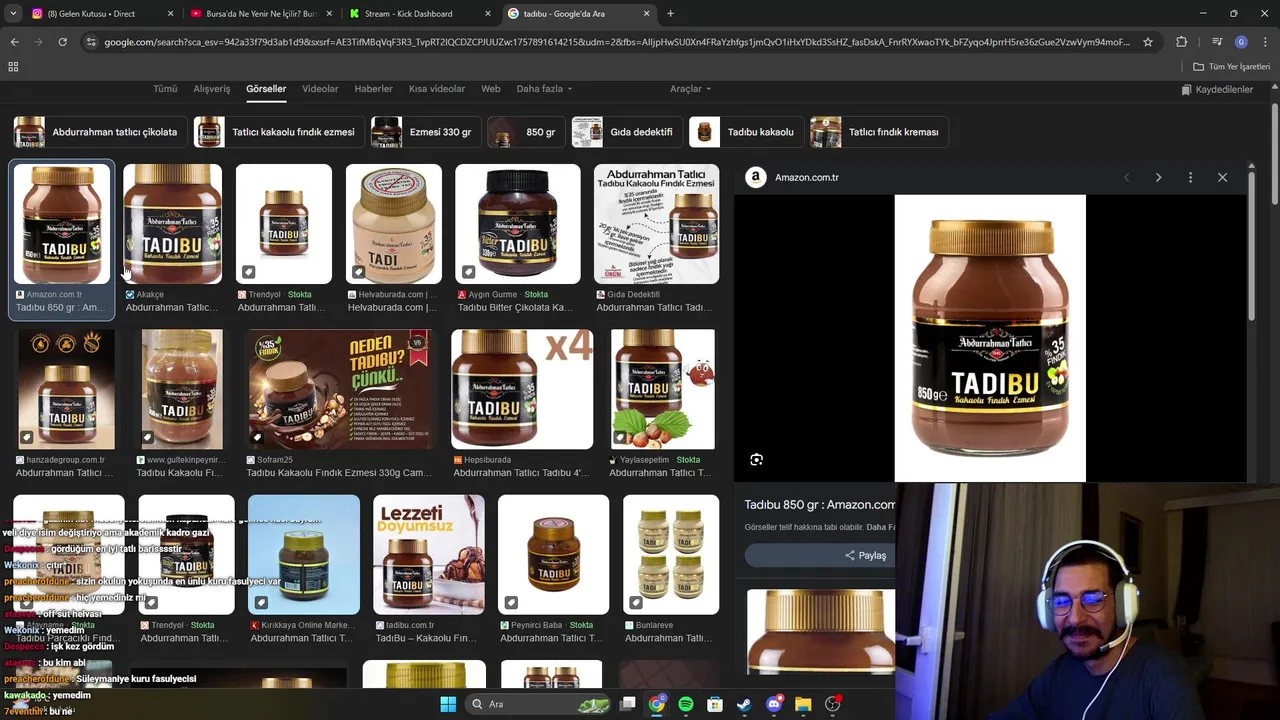Bookmark this page with the star icon

coord(1148,42)
